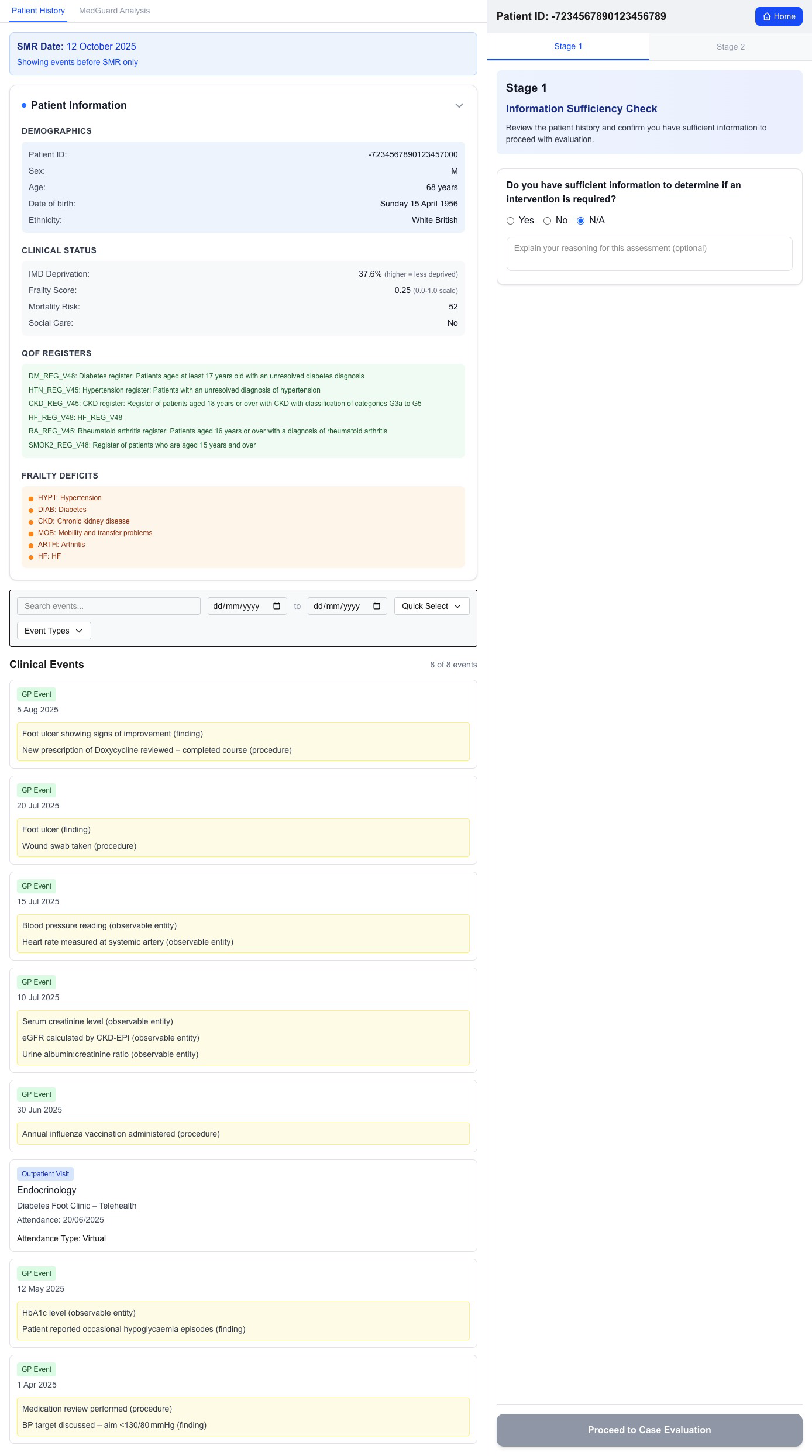812x1456 pixels.
Task: Click the Patient Information section header
Action: [x=79, y=105]
